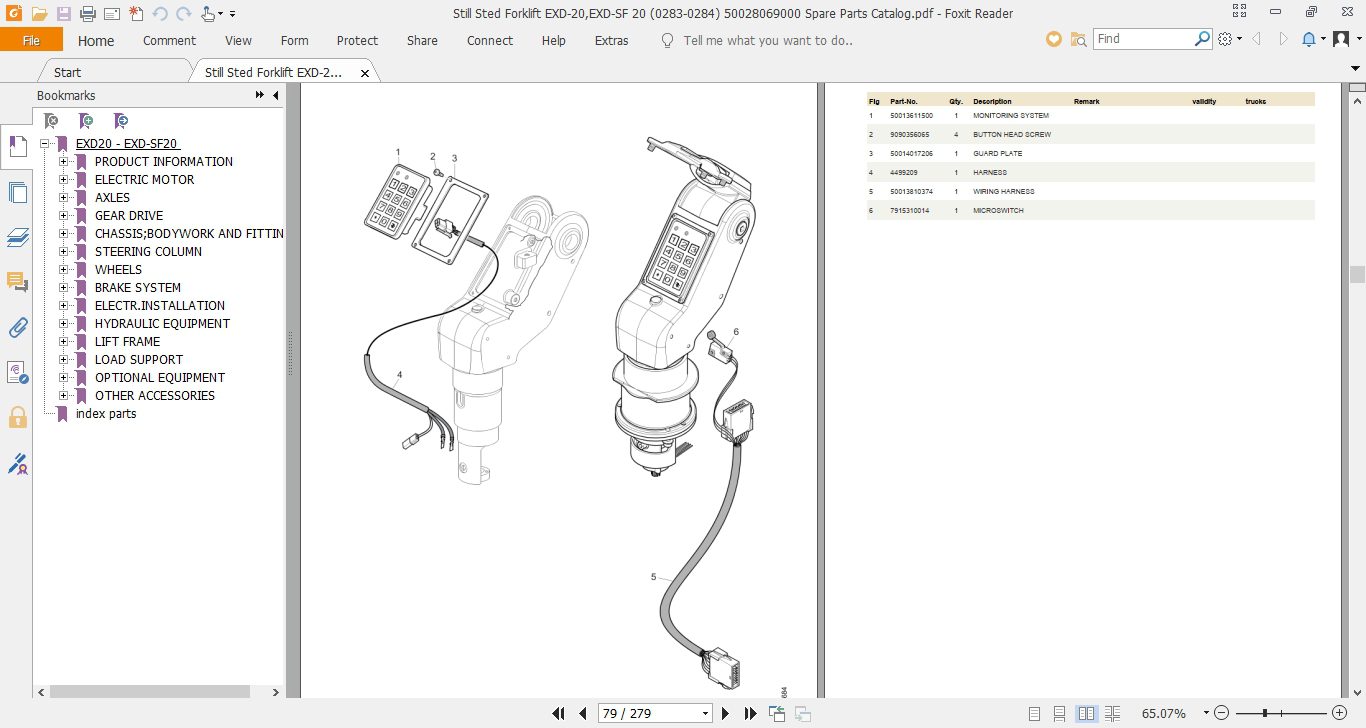This screenshot has height=728, width=1366.
Task: Close the Still Sted Forklift document tab
Action: coord(365,73)
